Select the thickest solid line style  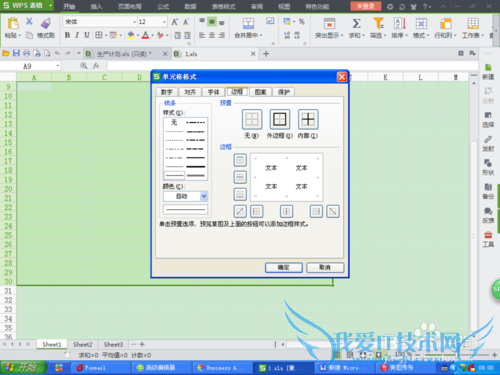click(x=196, y=166)
